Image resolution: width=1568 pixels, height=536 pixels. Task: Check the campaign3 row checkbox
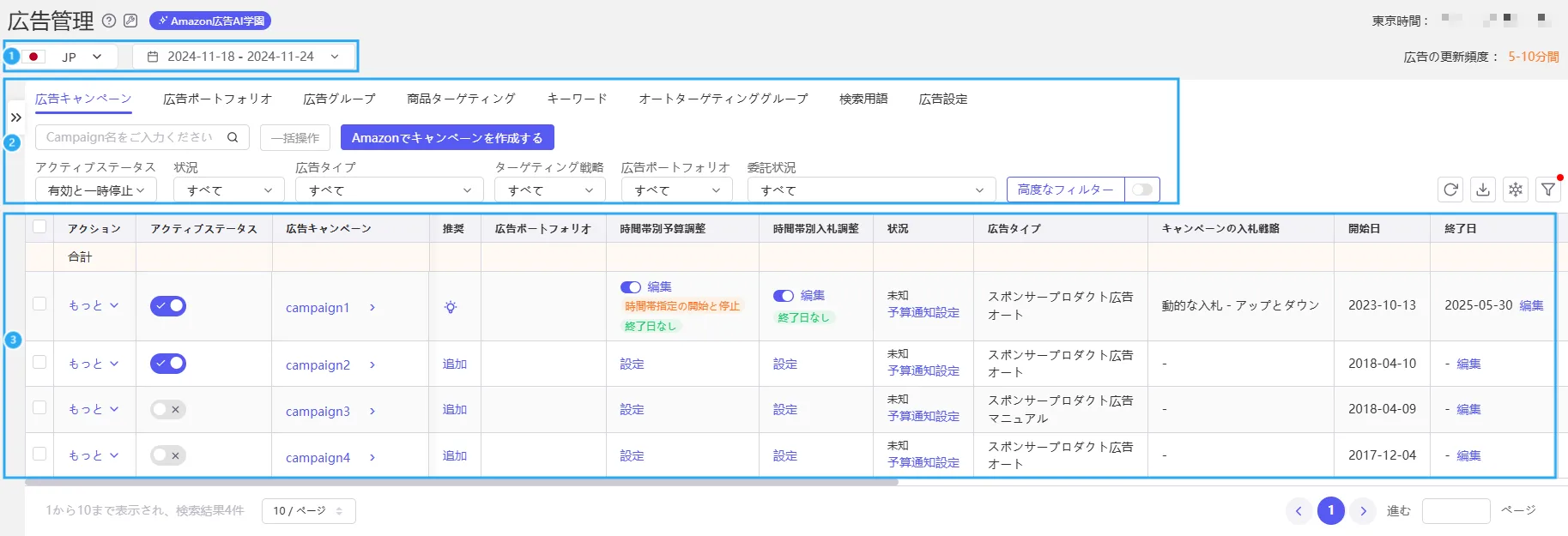point(39,407)
